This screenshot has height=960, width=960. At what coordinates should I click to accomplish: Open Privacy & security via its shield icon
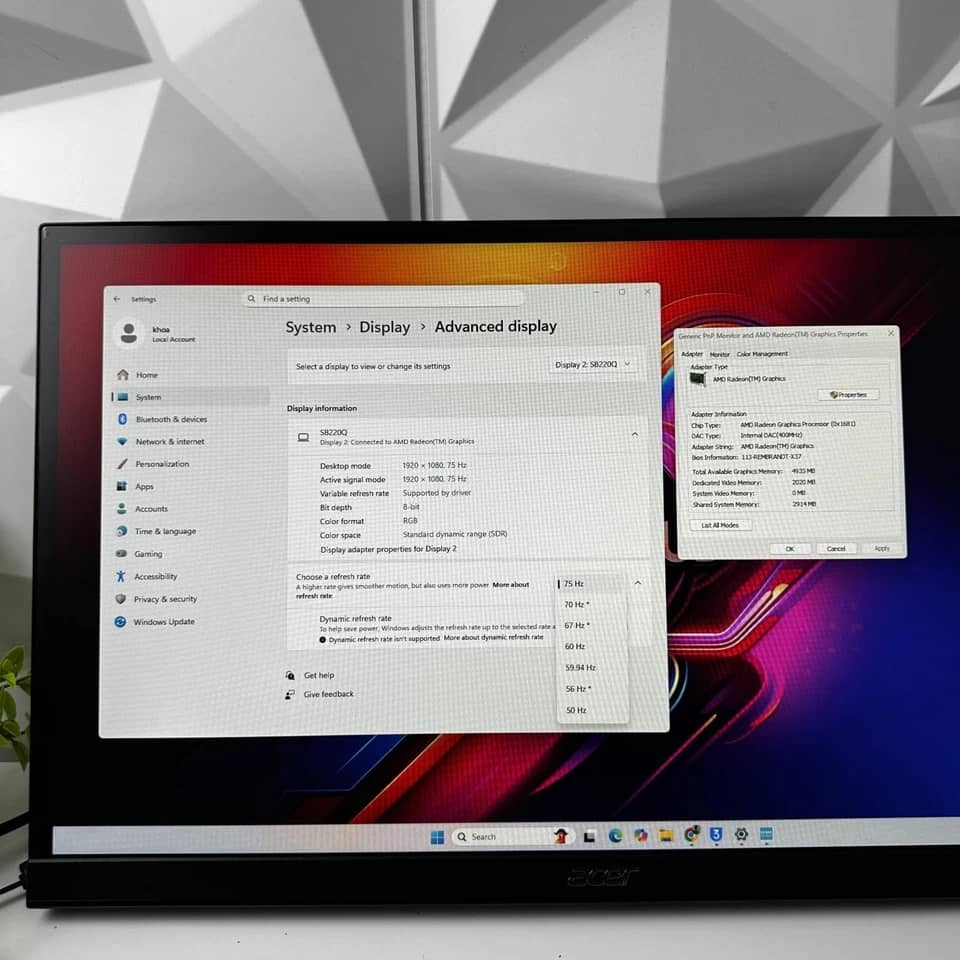120,599
